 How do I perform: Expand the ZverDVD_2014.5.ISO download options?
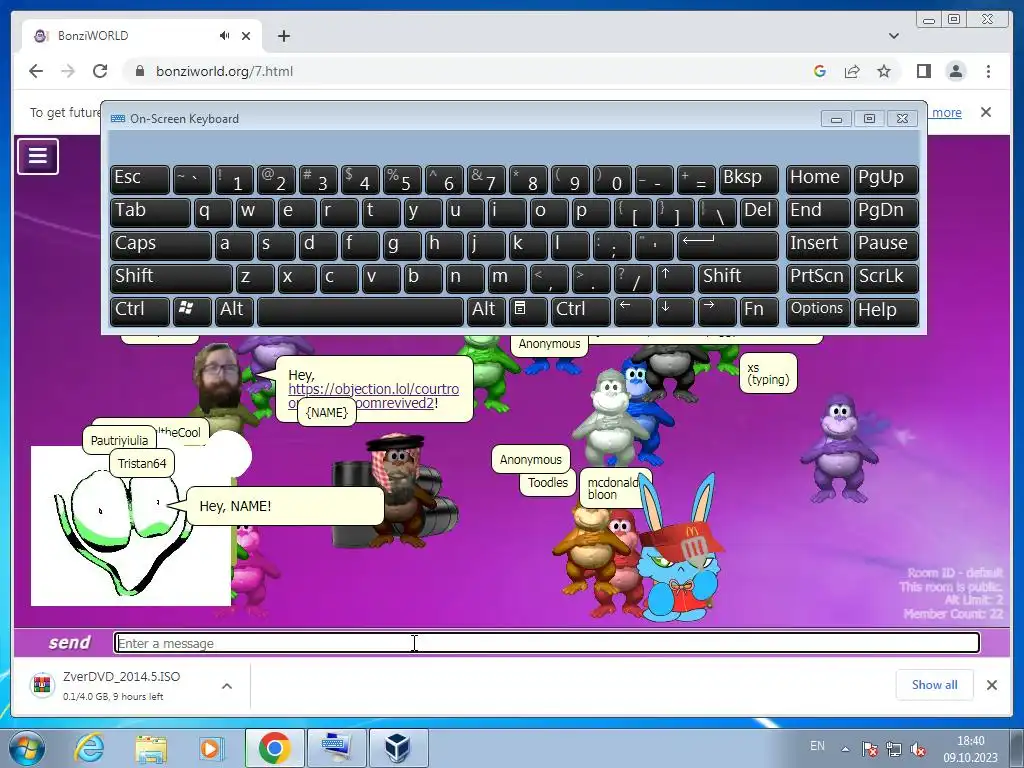227,686
